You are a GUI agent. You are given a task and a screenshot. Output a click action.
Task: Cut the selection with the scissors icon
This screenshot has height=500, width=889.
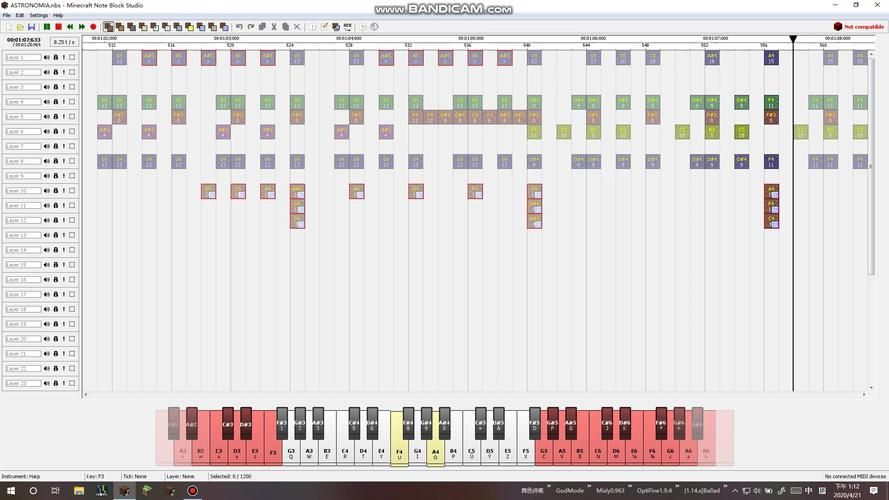274,27
